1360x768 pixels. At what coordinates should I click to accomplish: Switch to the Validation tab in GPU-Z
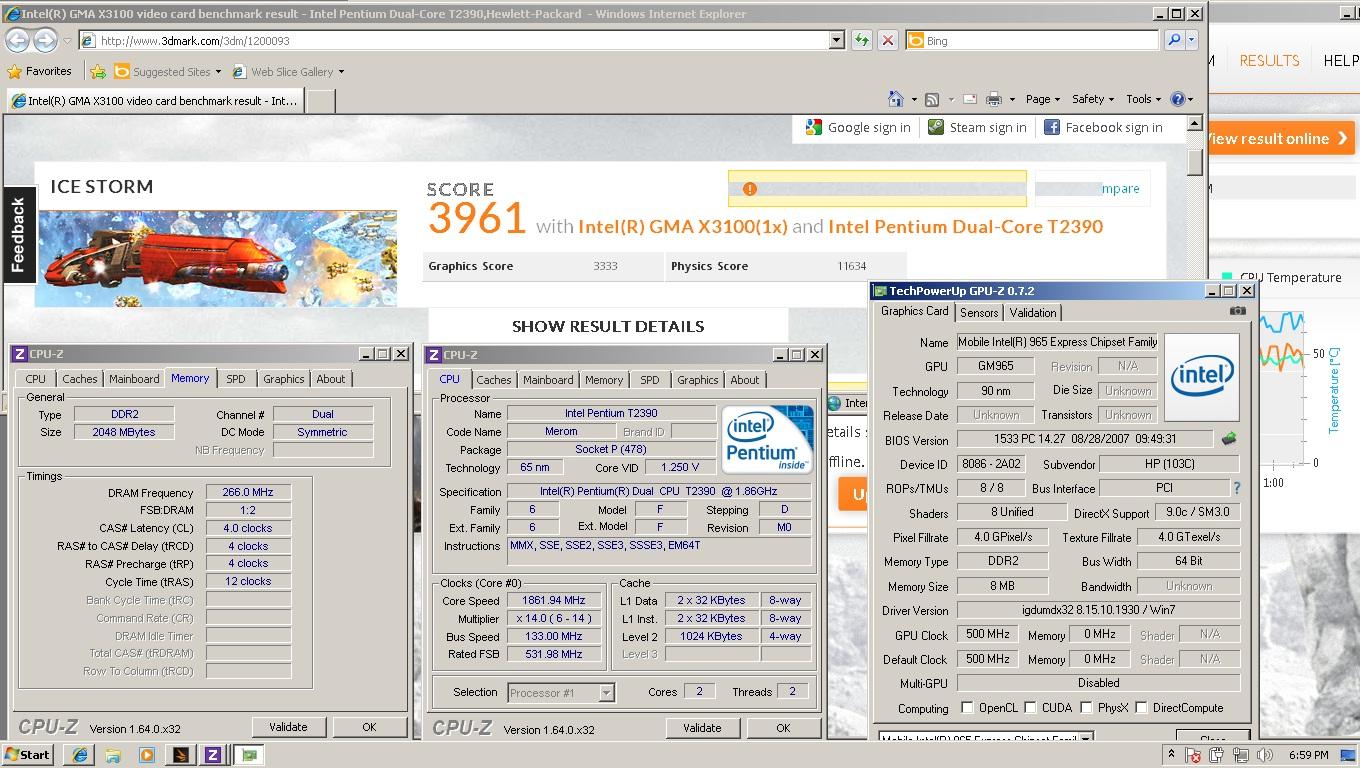click(1032, 312)
